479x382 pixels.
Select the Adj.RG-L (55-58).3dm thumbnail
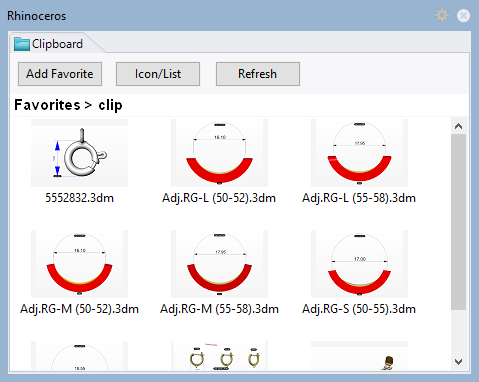359,153
